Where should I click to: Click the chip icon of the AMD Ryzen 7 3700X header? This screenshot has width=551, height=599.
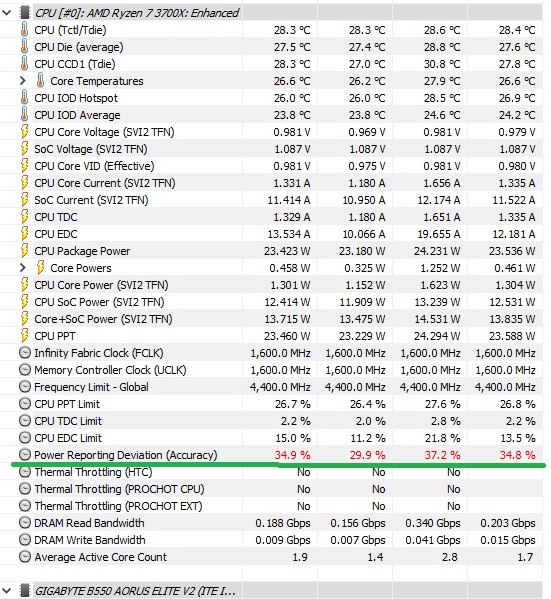pyautogui.click(x=25, y=13)
